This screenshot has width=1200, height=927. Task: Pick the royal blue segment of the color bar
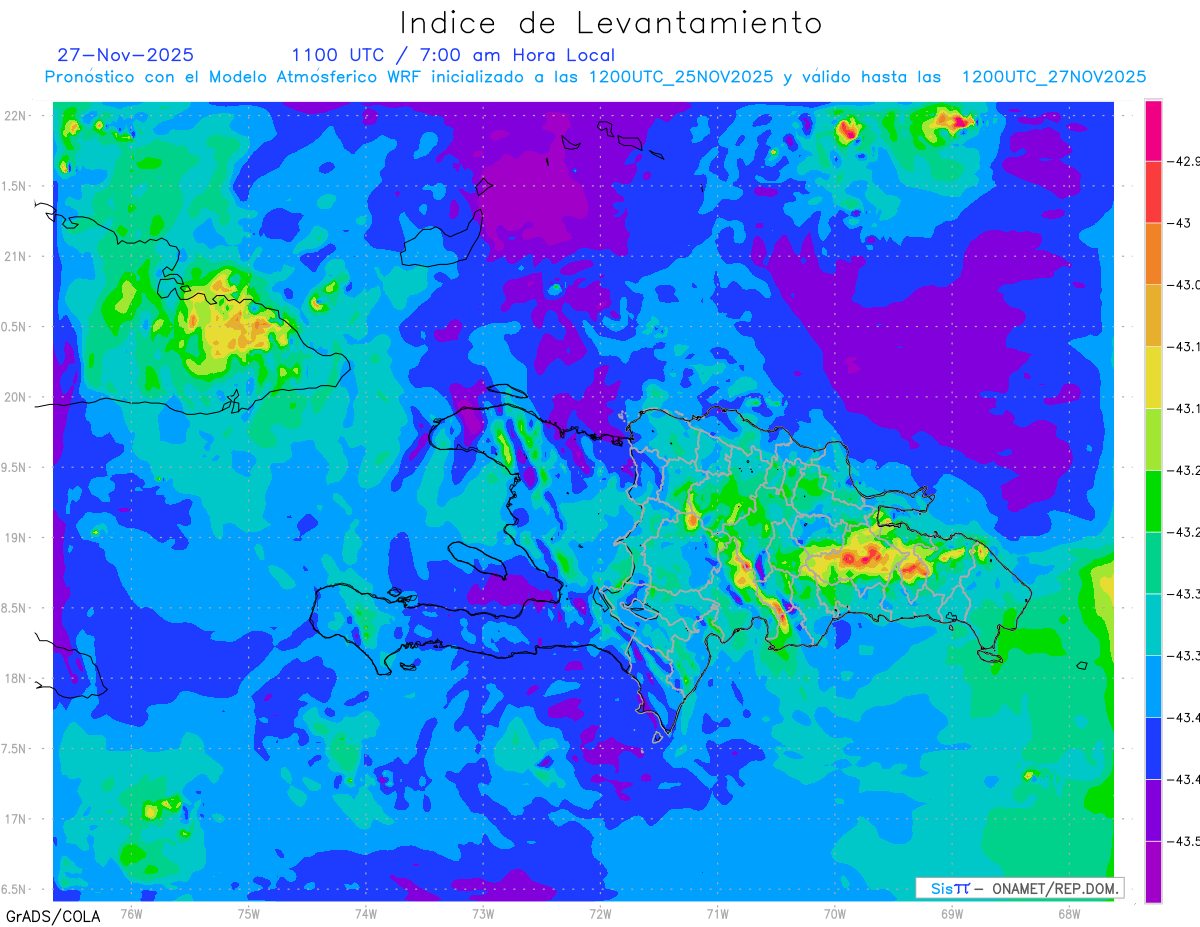click(x=1153, y=748)
